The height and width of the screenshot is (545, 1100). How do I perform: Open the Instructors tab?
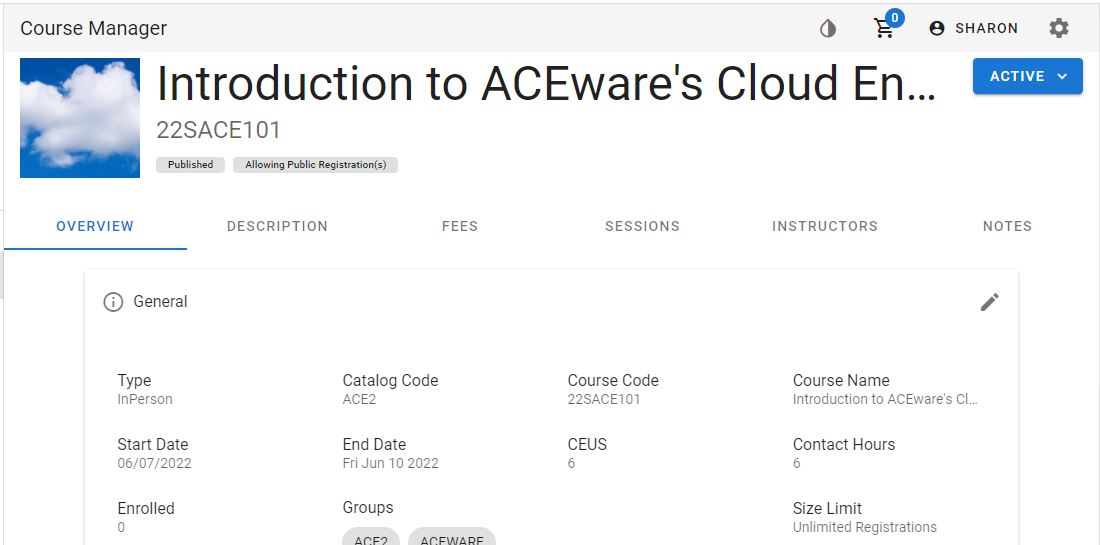pos(824,226)
